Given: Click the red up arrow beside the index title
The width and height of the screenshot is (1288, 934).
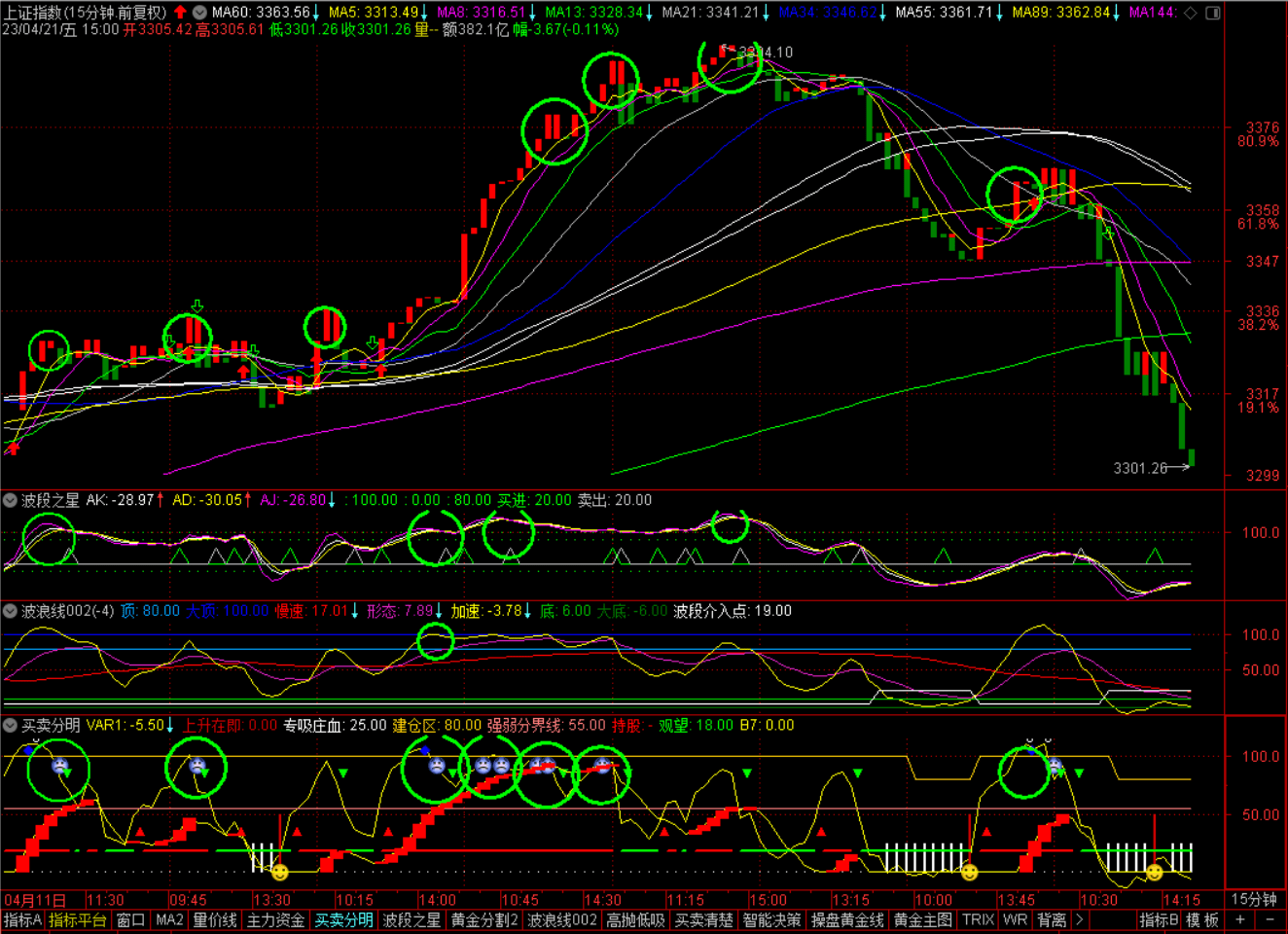Looking at the screenshot, I should (x=180, y=13).
